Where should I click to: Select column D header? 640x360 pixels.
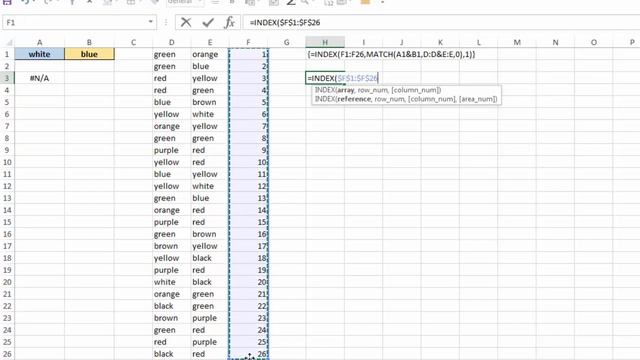tap(171, 42)
